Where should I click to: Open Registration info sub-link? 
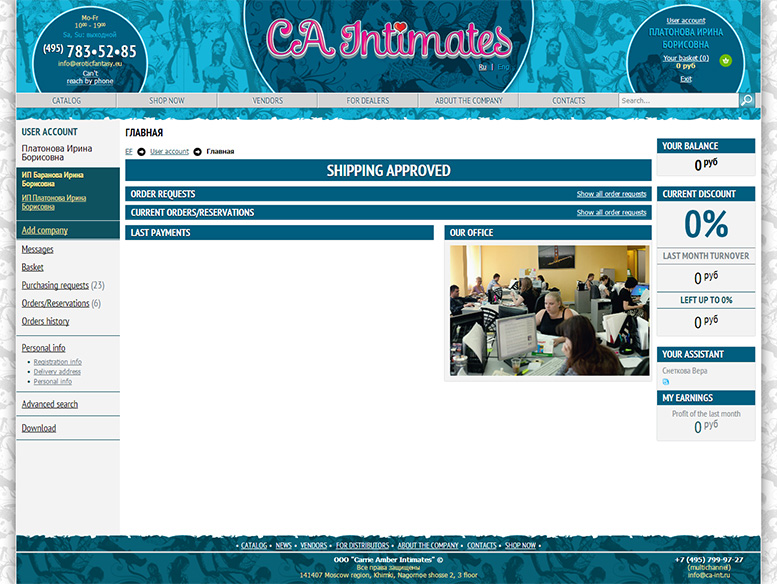coord(57,362)
